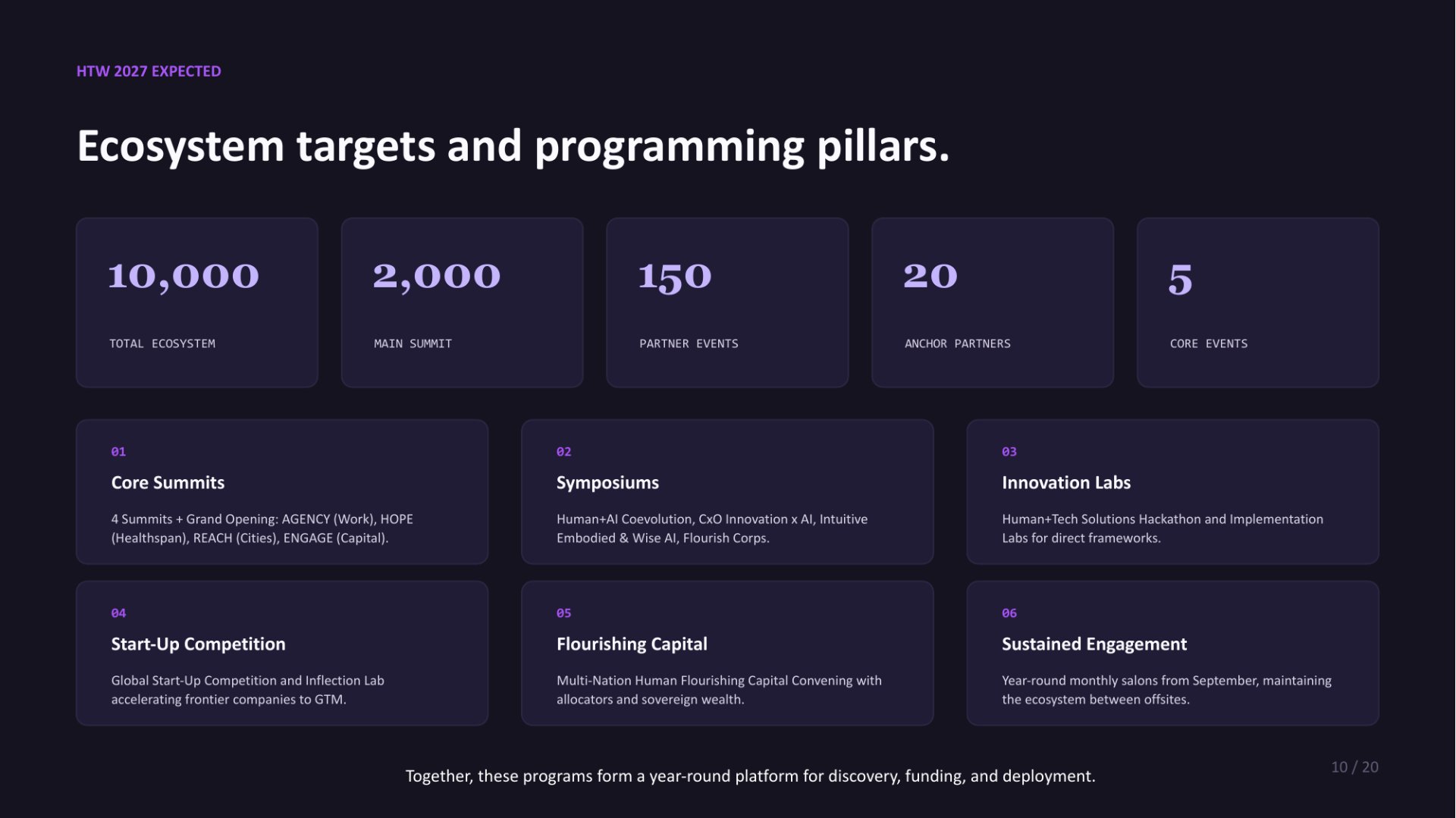Click the 5 Core Events card
The height and width of the screenshot is (818, 1456).
click(1258, 302)
